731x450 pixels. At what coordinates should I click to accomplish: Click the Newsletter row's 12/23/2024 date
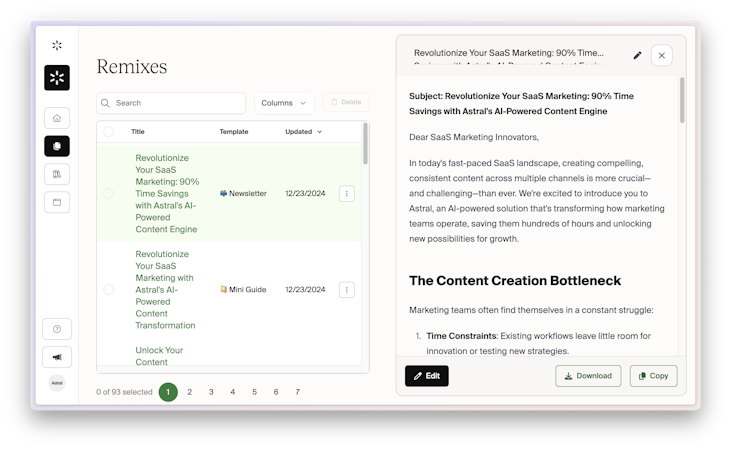pyautogui.click(x=305, y=193)
